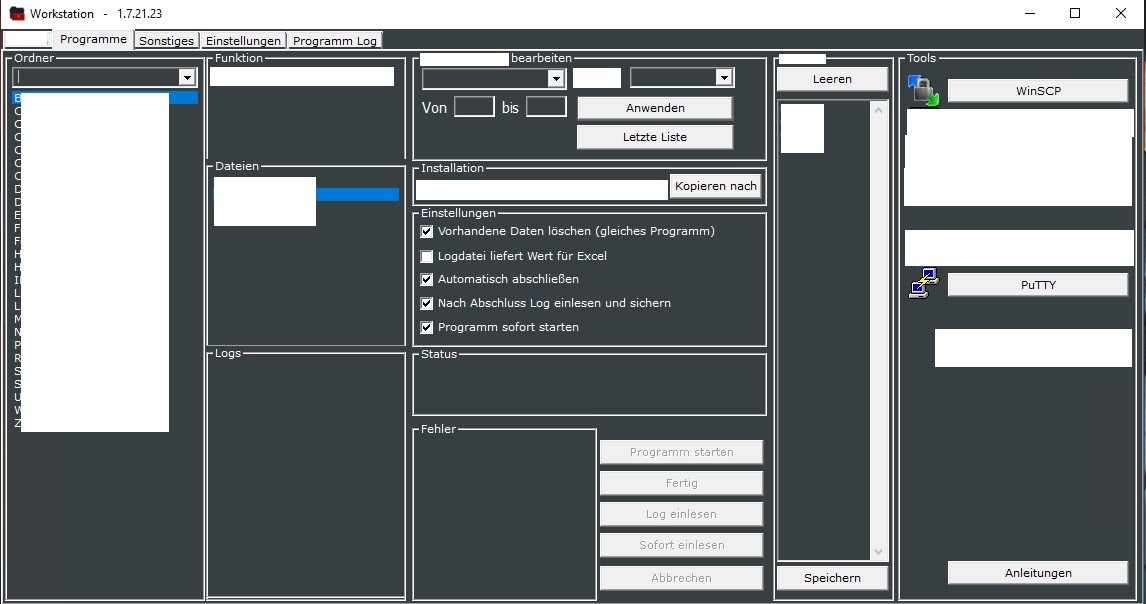
Task: Expand the left dropdown in bearbeiten panel
Action: coord(555,78)
